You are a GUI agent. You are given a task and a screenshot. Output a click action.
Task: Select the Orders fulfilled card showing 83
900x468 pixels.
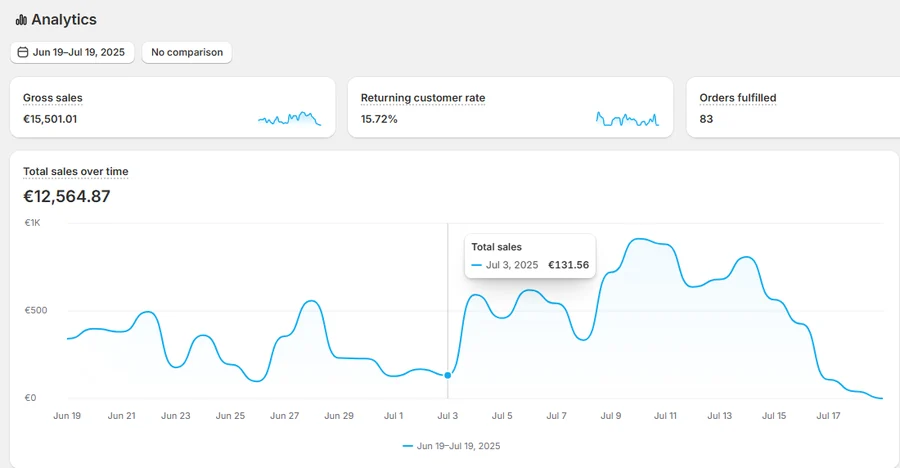tap(793, 107)
